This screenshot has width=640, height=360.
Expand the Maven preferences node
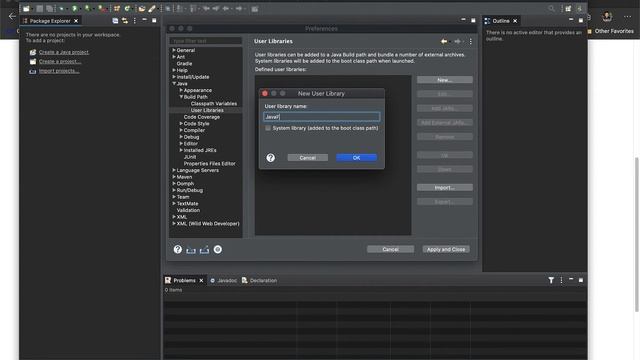point(174,177)
